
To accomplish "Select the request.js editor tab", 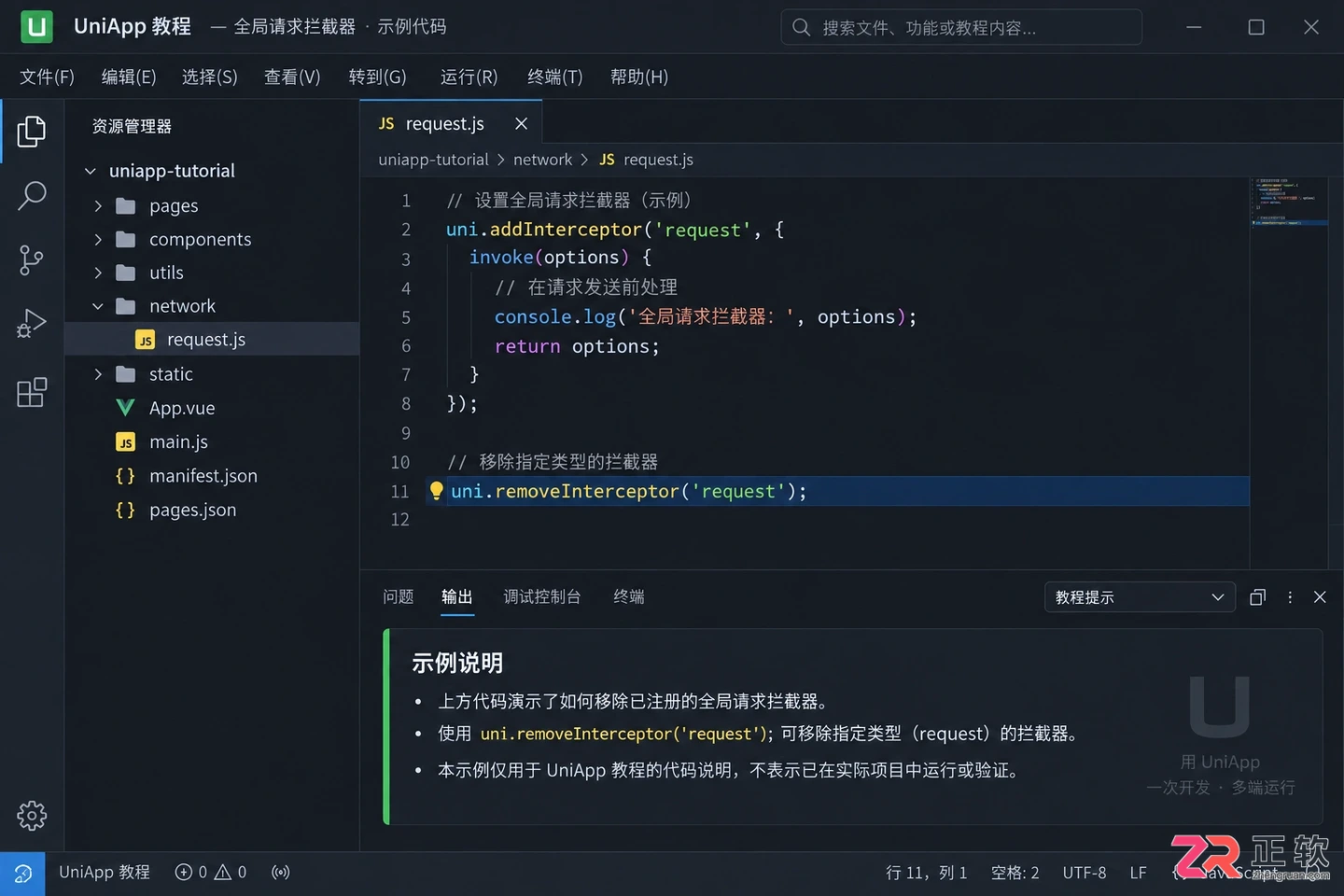I will click(x=451, y=123).
